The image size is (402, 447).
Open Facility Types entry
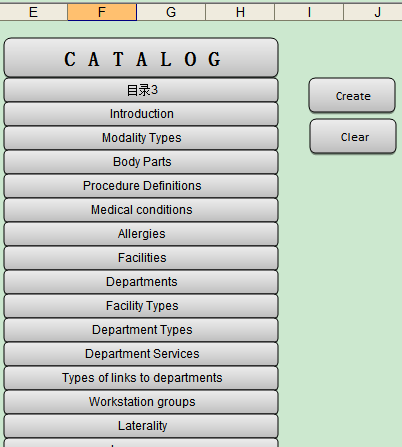[141, 306]
